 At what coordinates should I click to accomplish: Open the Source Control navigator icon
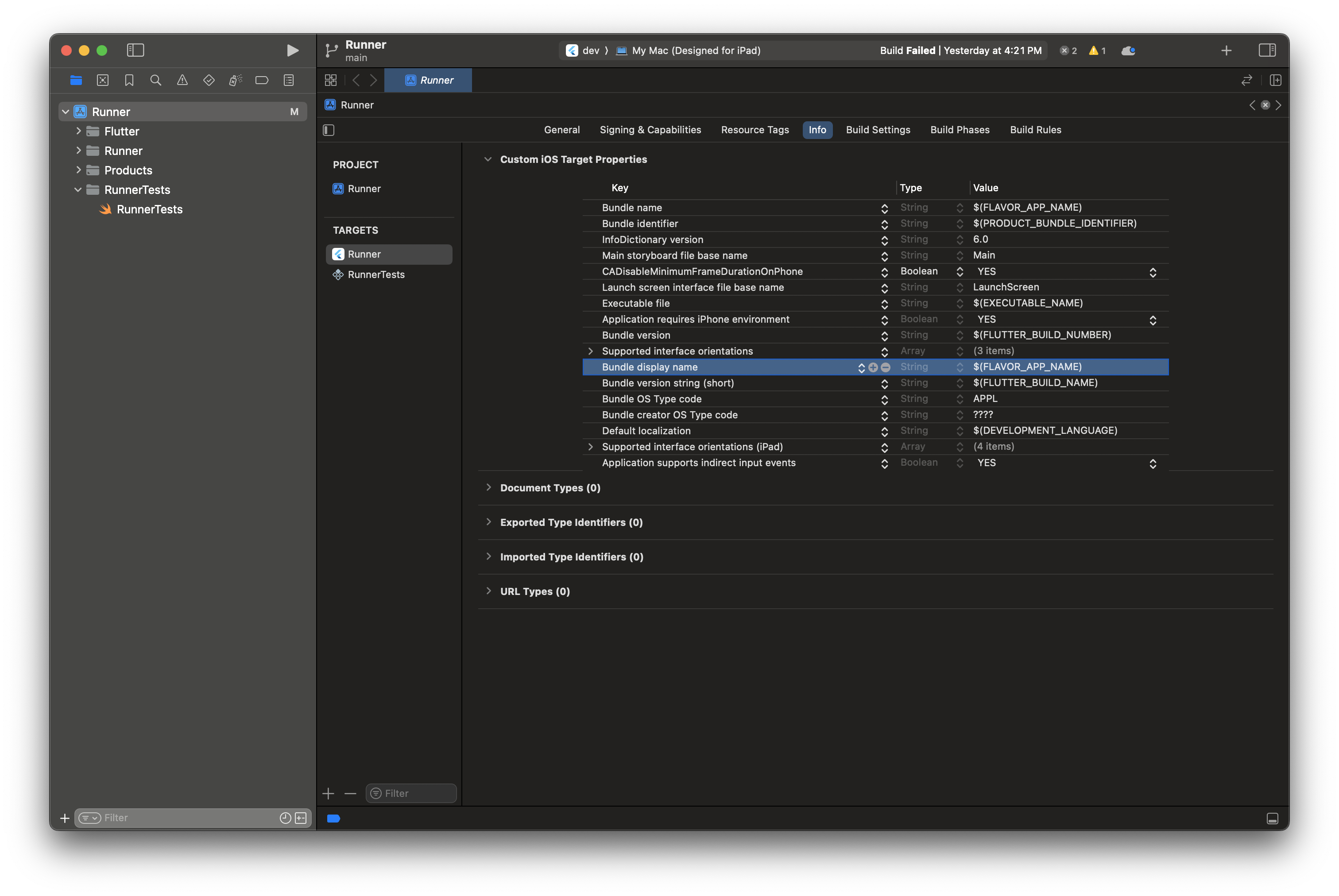click(103, 81)
